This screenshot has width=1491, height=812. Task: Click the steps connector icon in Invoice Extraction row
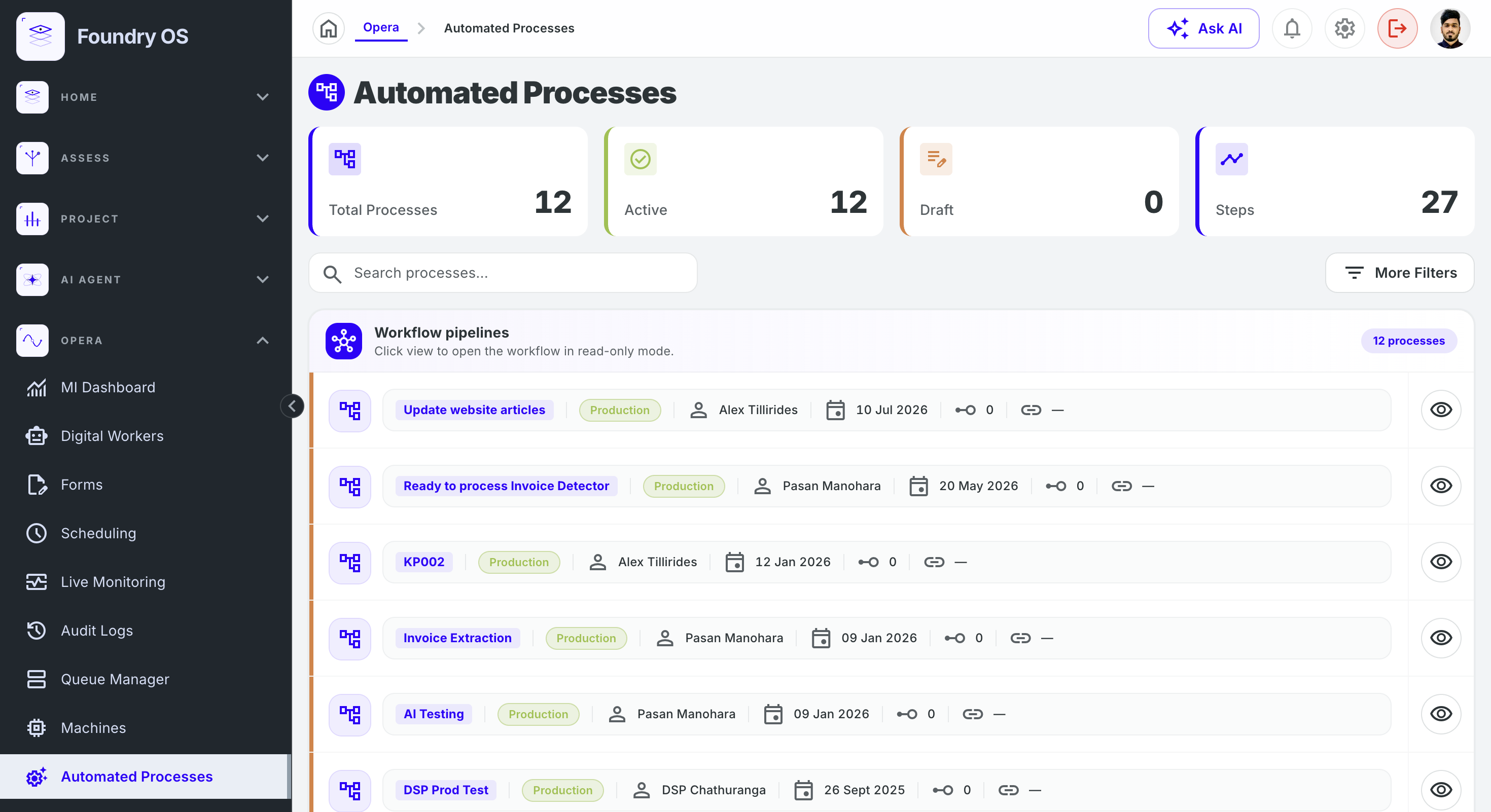(x=954, y=638)
